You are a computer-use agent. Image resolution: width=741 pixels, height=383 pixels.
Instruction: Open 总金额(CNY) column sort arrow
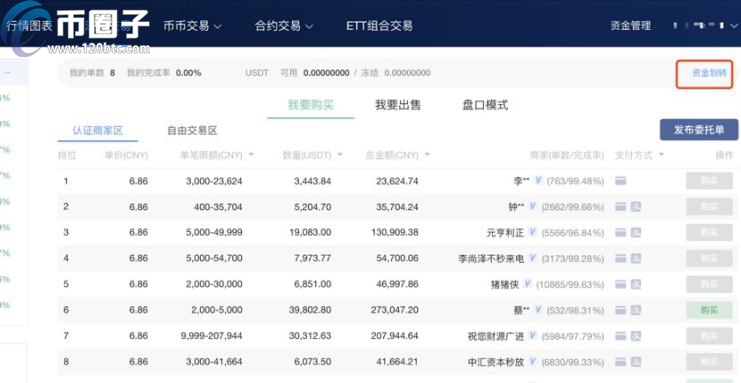coord(427,155)
